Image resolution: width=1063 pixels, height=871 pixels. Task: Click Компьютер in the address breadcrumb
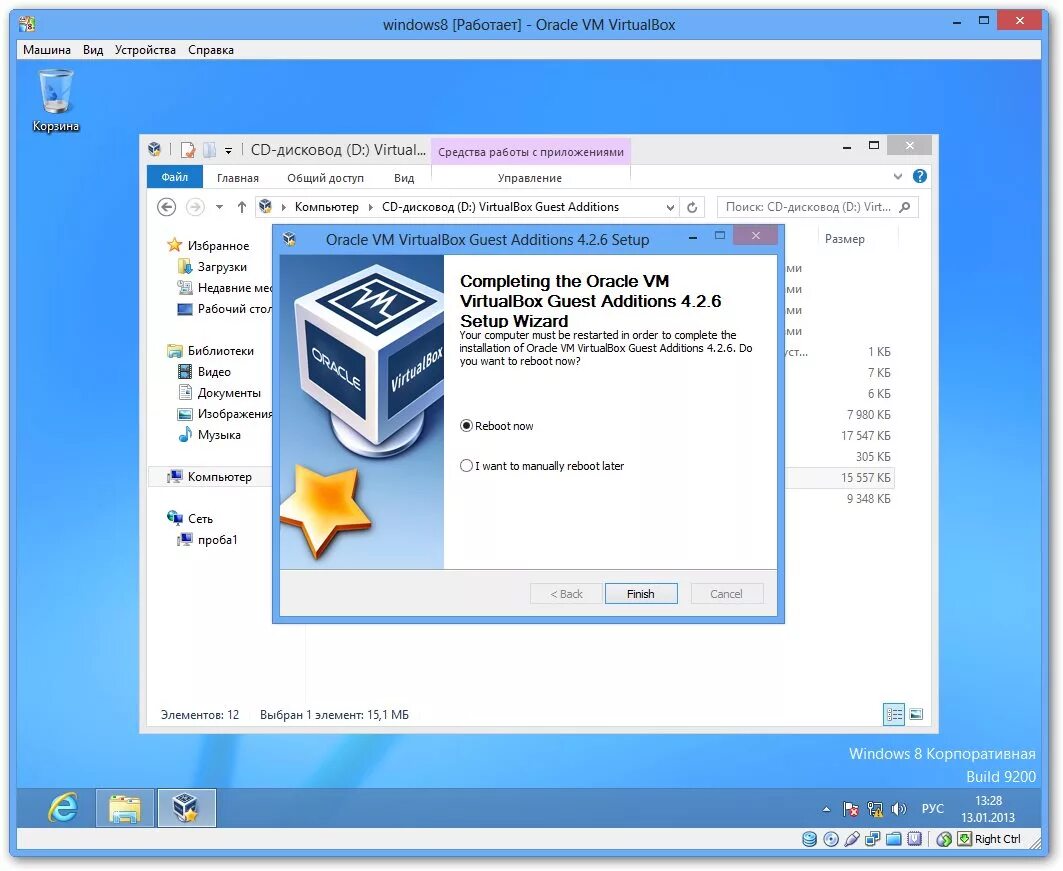[326, 207]
